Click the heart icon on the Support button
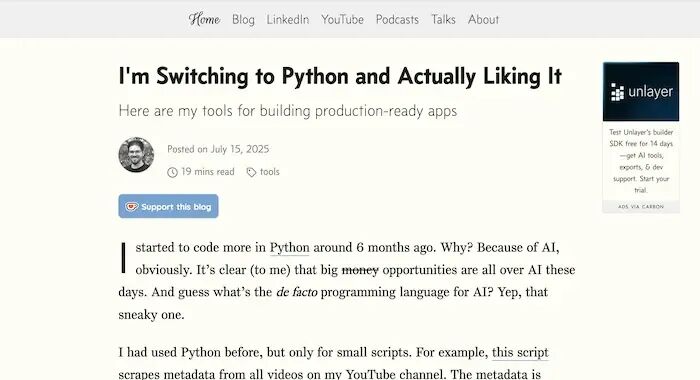 [132, 207]
